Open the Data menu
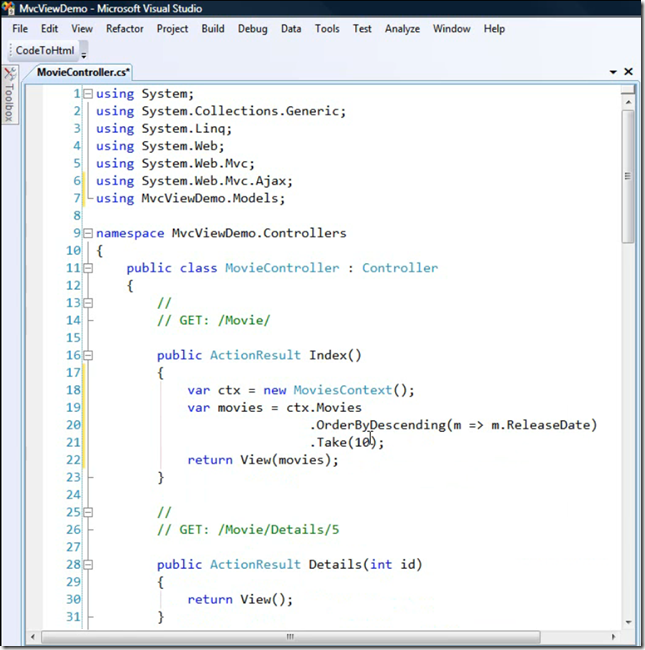 [x=291, y=29]
